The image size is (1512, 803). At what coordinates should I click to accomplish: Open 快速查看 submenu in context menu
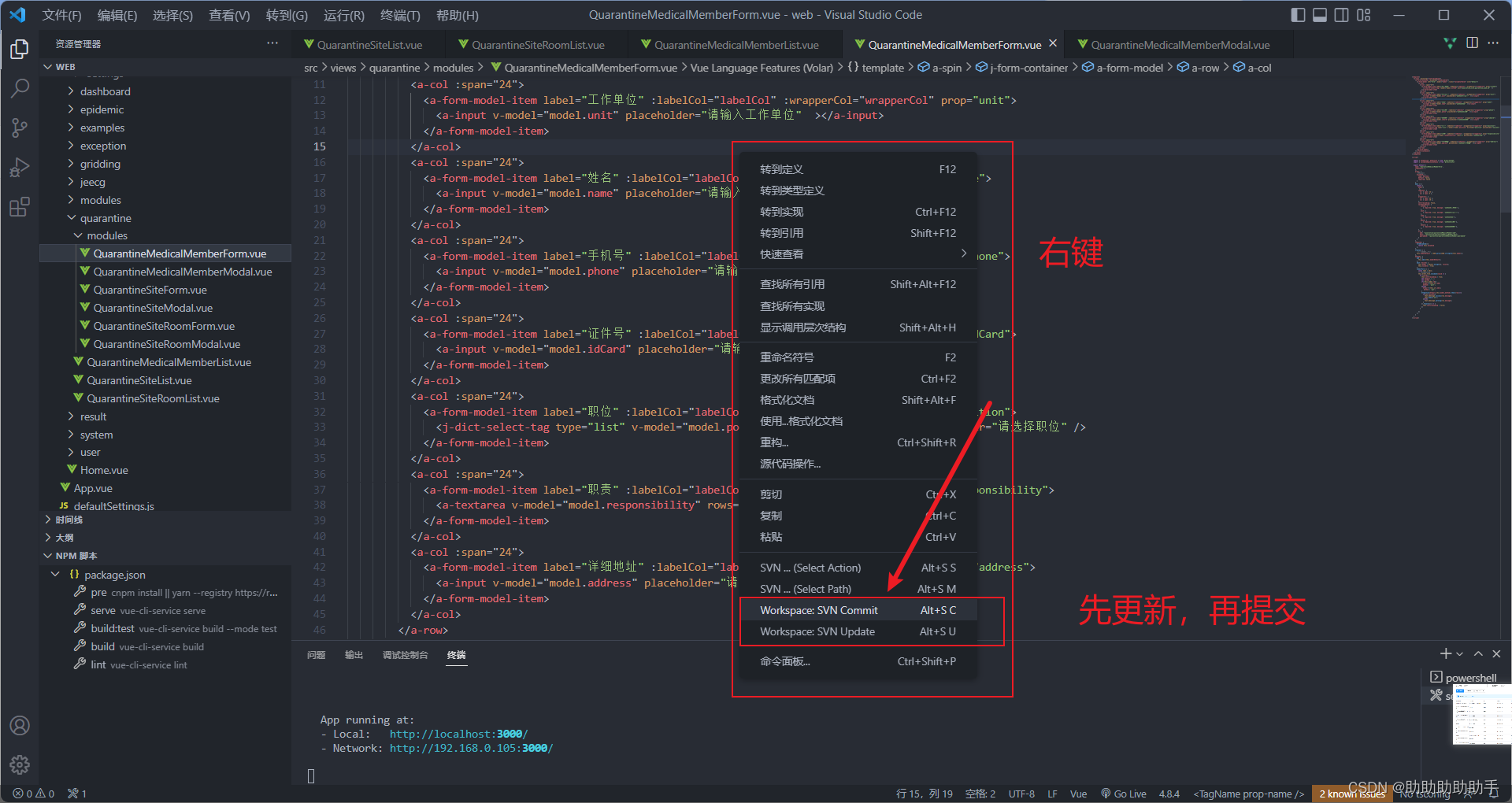point(858,254)
